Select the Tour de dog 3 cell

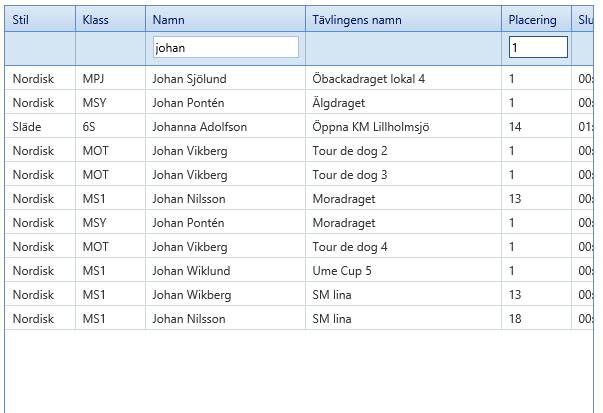coord(350,175)
